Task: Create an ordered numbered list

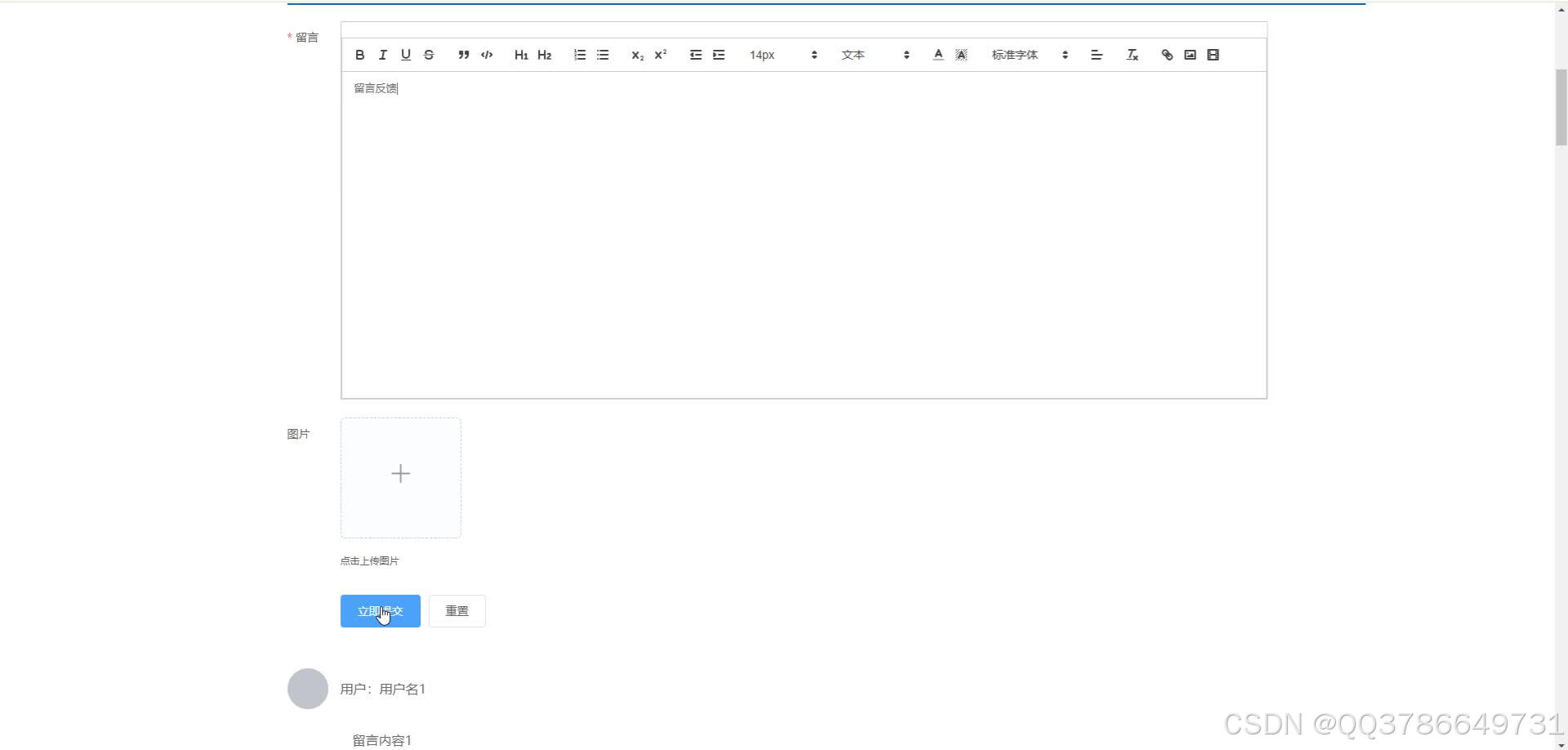Action: point(579,55)
